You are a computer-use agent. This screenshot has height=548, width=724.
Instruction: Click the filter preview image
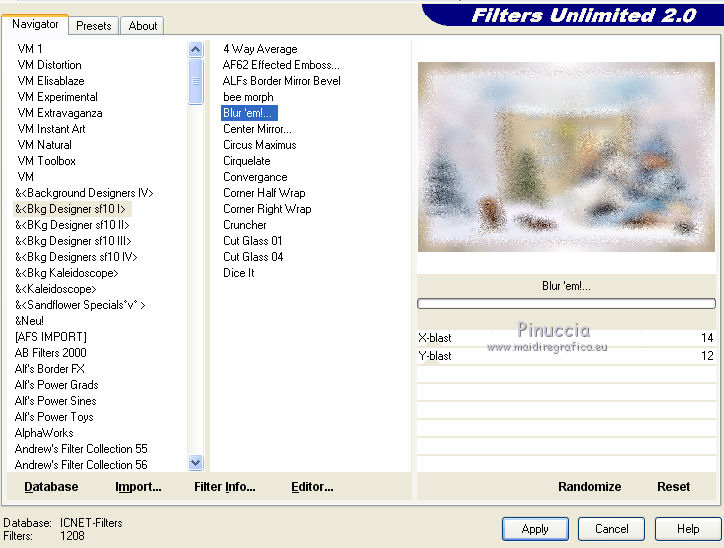[566, 157]
